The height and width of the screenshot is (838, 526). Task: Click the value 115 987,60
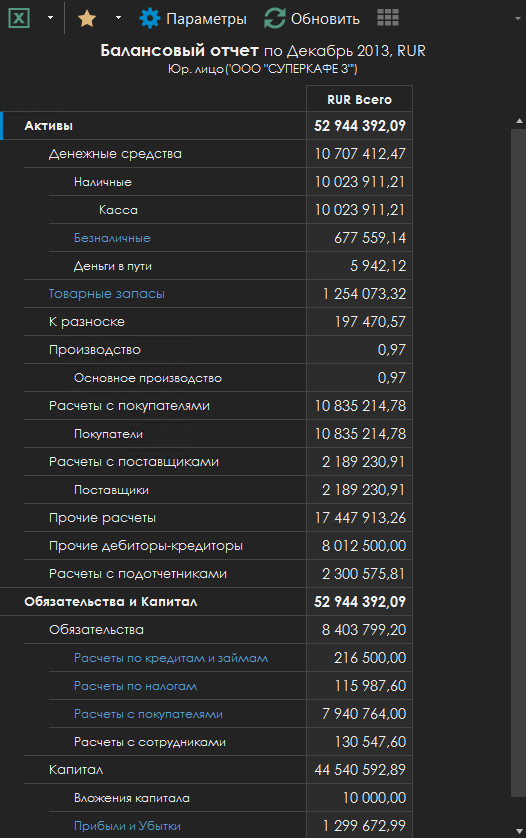click(370, 686)
